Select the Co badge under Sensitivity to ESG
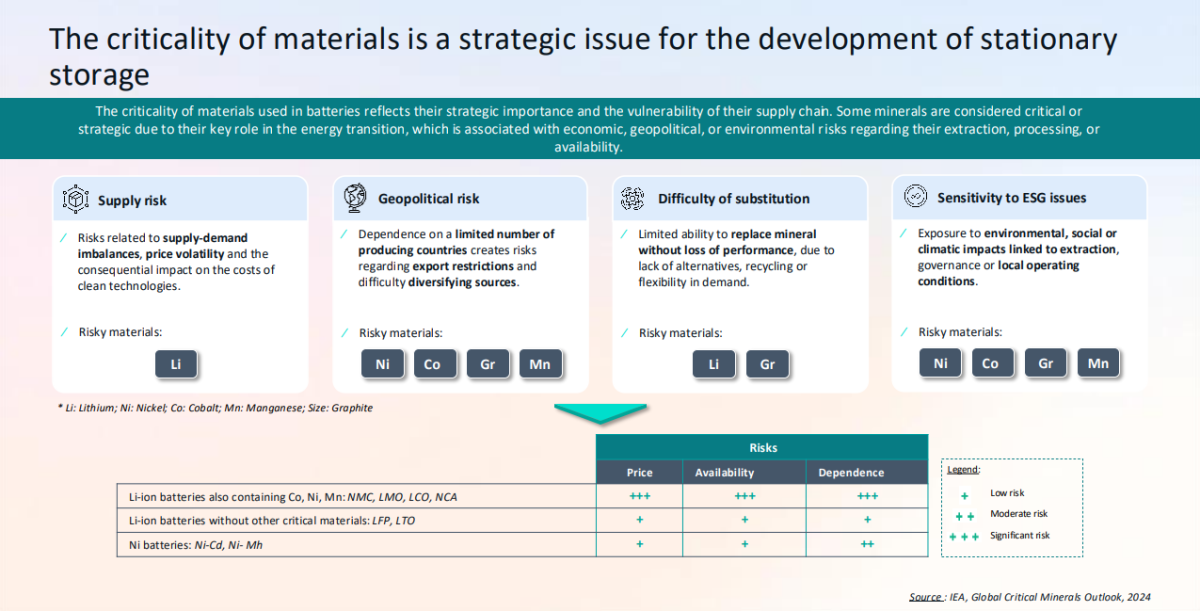The height and width of the screenshot is (611, 1200). (x=993, y=363)
